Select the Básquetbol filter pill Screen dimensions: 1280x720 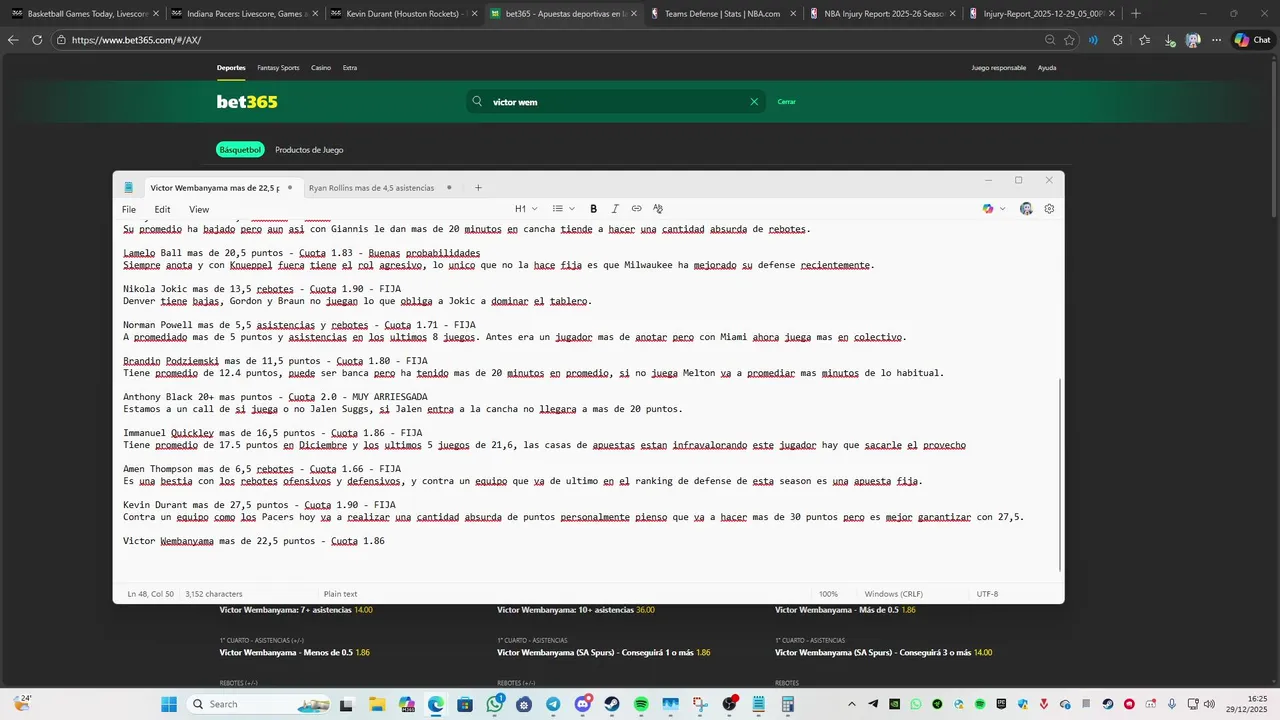point(240,150)
